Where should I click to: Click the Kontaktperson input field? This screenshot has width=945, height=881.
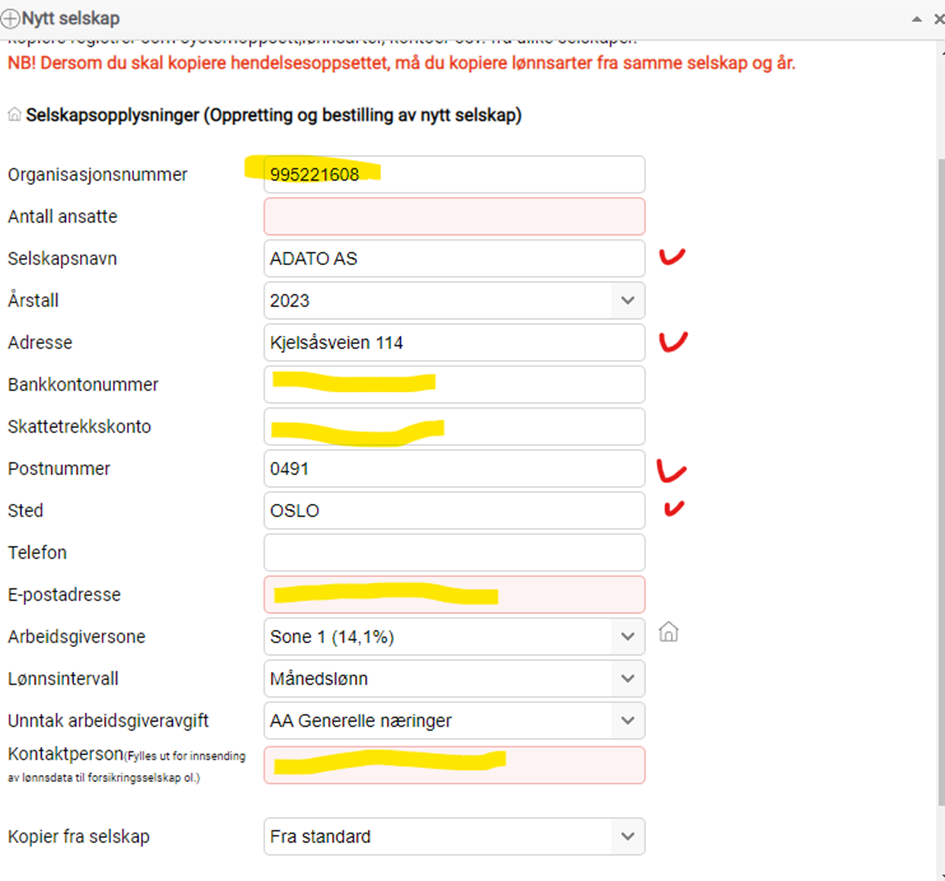pos(454,765)
